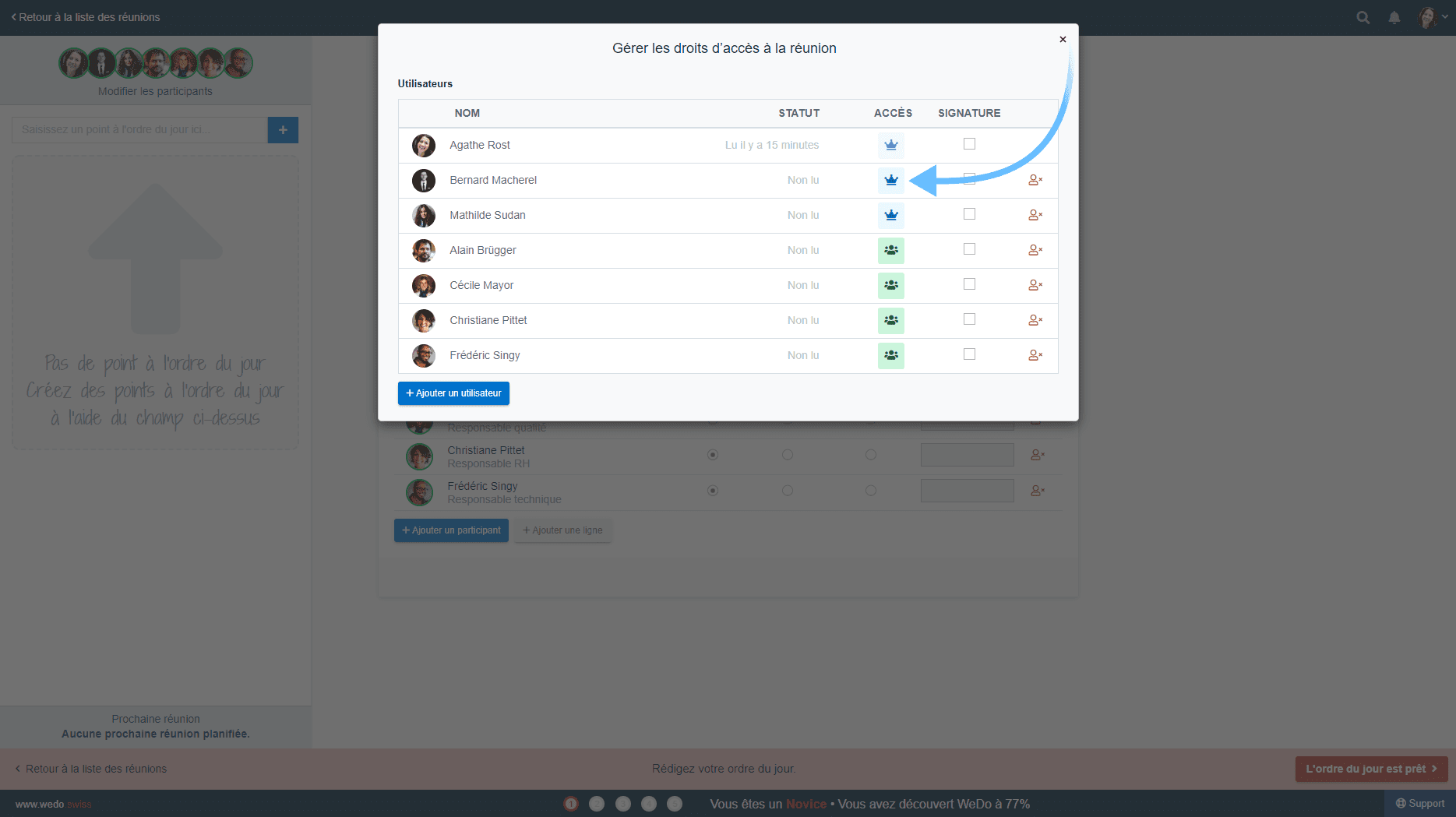This screenshot has height=817, width=1456.
Task: Click Ajouter un utilisateur button
Action: (x=453, y=393)
